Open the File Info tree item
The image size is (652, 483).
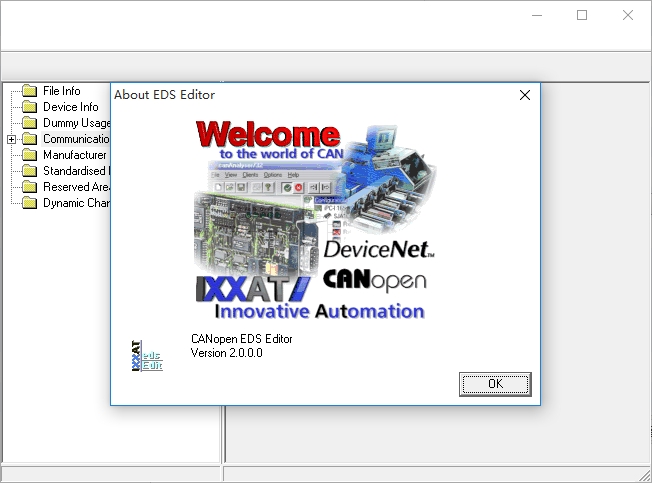pos(62,91)
